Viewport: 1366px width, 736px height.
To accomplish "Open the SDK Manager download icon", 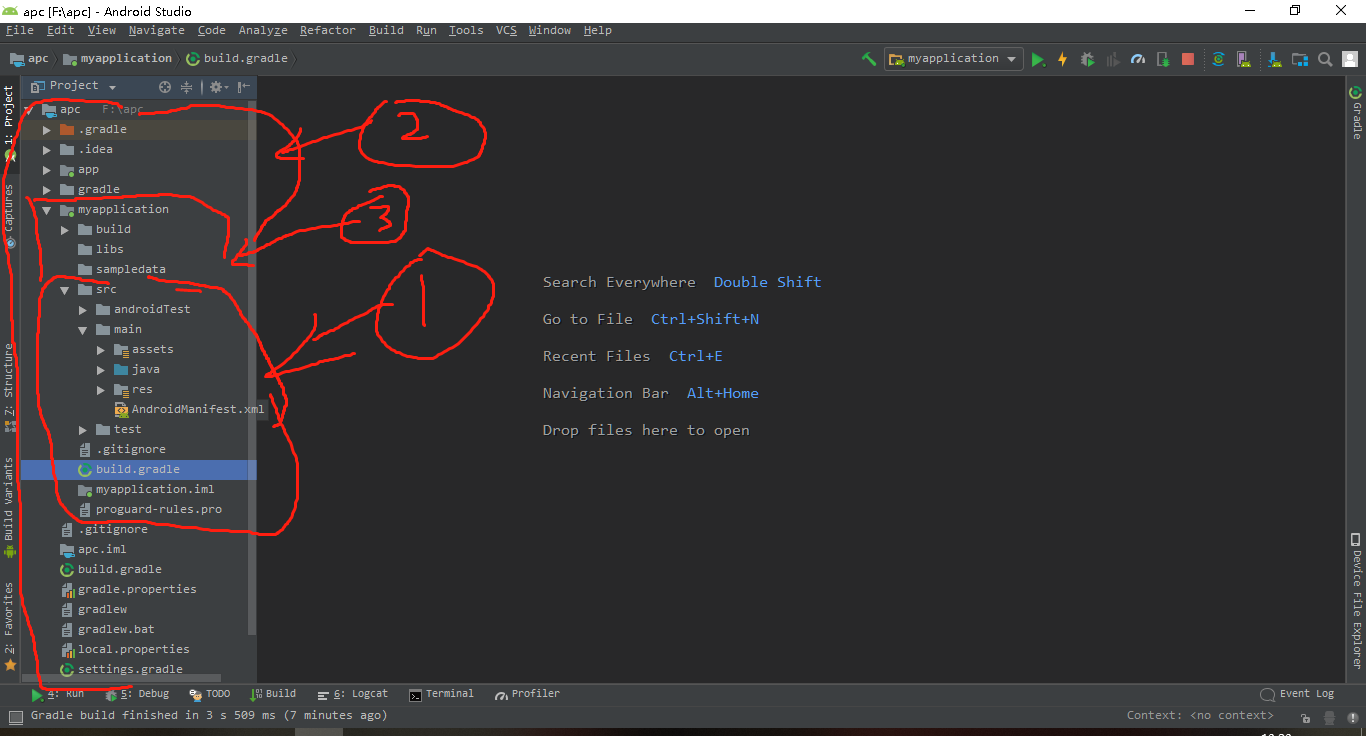I will click(1274, 59).
